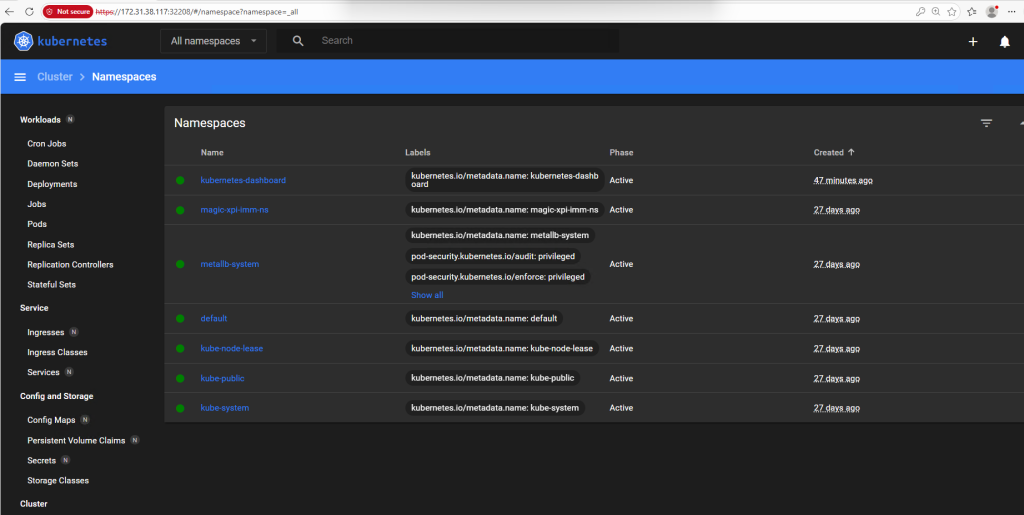Click the filter icon in Namespaces card
Screen dimensions: 1024x515
986,123
